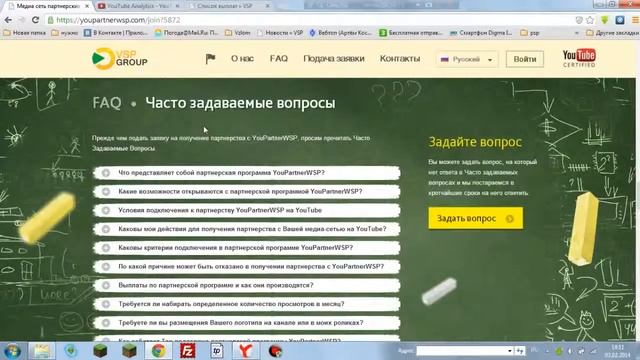This screenshot has height=360, width=640.
Task: Open the 'psp' bookmark folder
Action: point(530,33)
